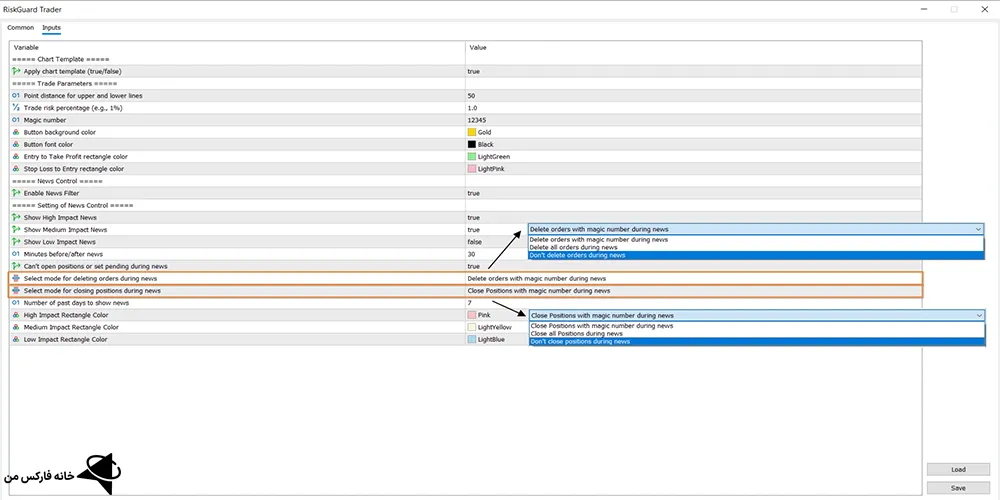Toggle the true value of Apply chart template
Screen dimensions: 1000x500
pyautogui.click(x=473, y=71)
